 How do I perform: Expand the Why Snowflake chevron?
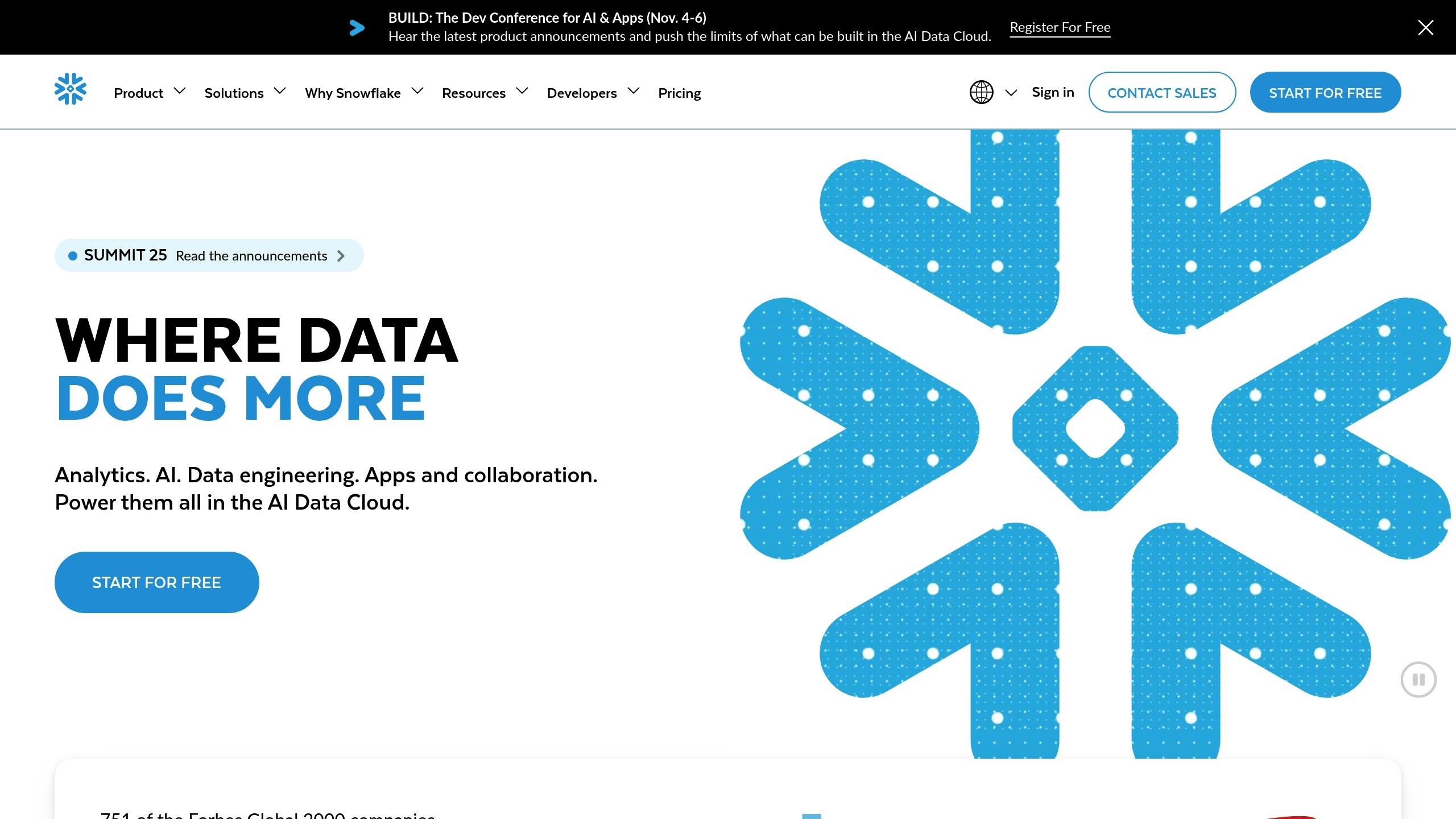(417, 91)
